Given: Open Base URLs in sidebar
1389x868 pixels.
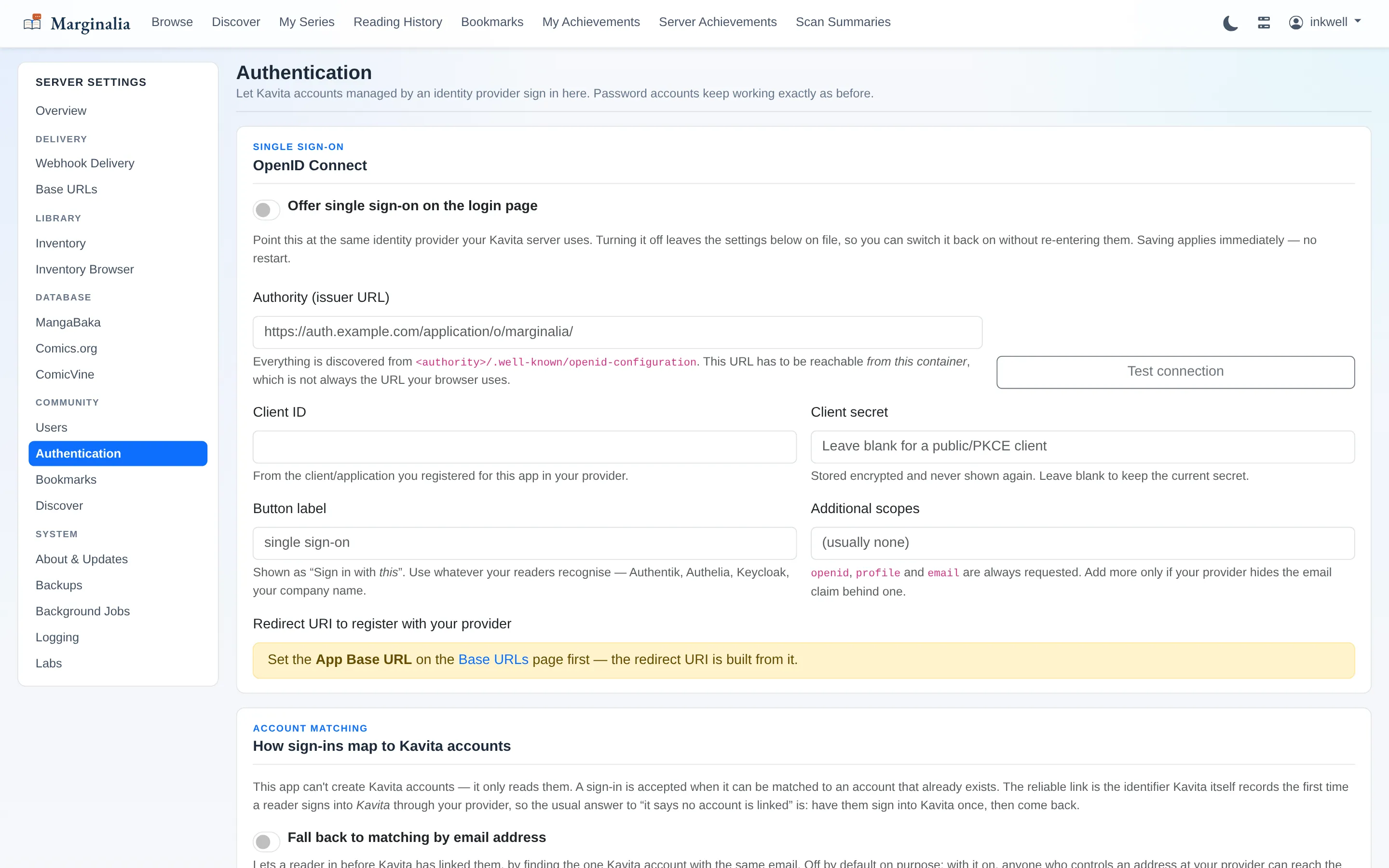Looking at the screenshot, I should tap(118, 190).
